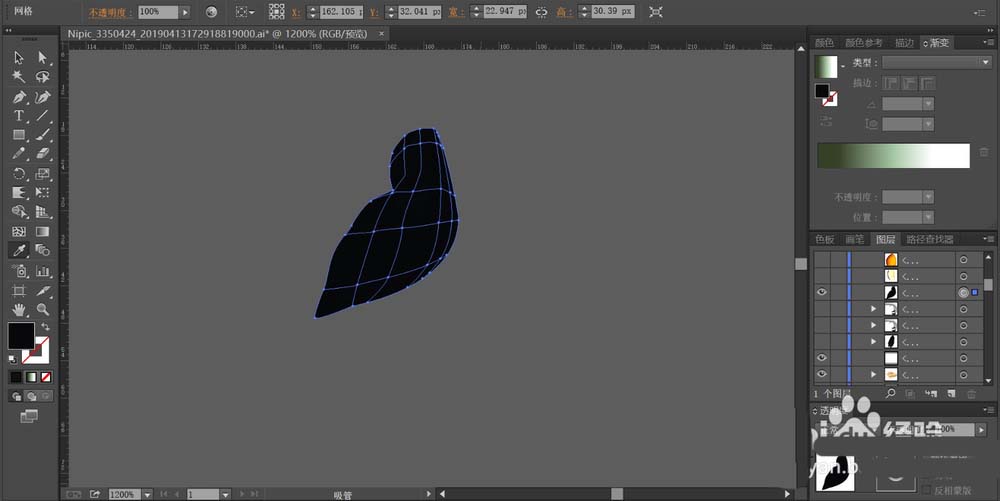
Task: Select the Line Segment tool
Action: coord(42,116)
